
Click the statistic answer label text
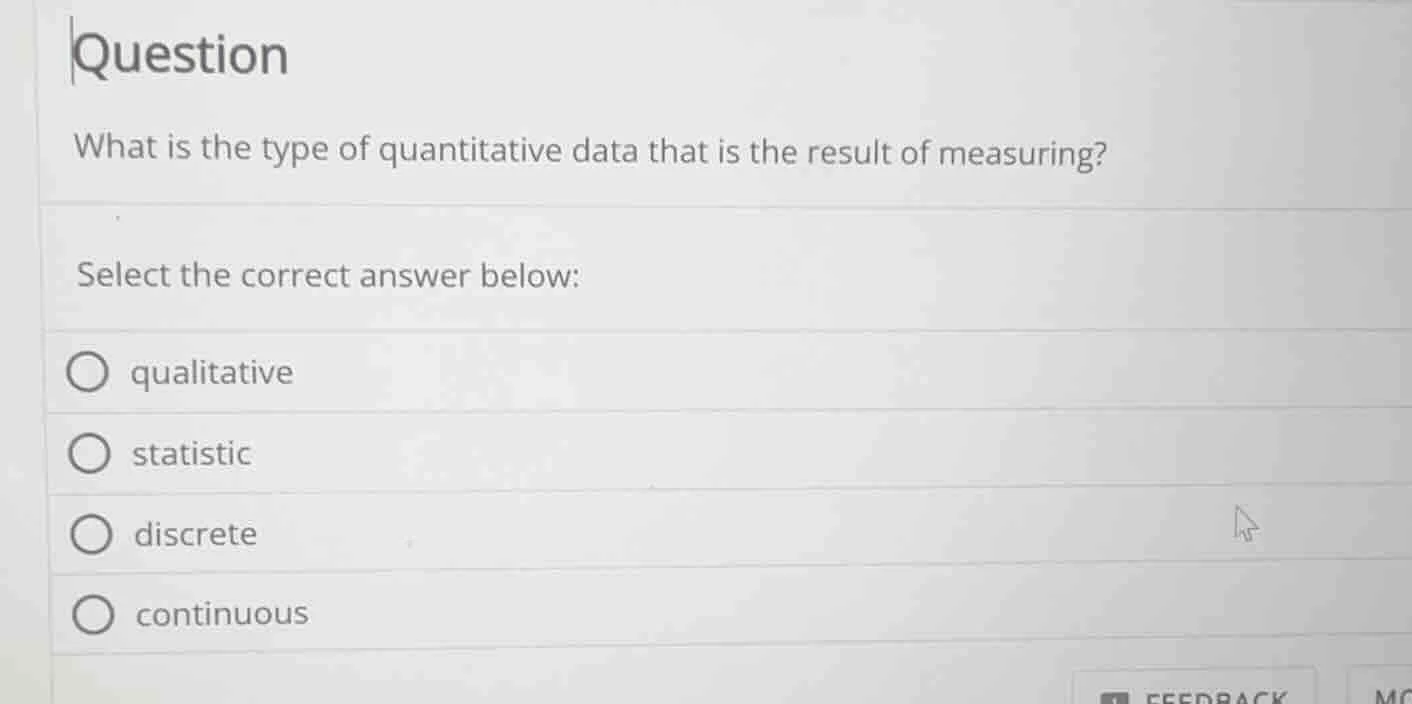(190, 454)
